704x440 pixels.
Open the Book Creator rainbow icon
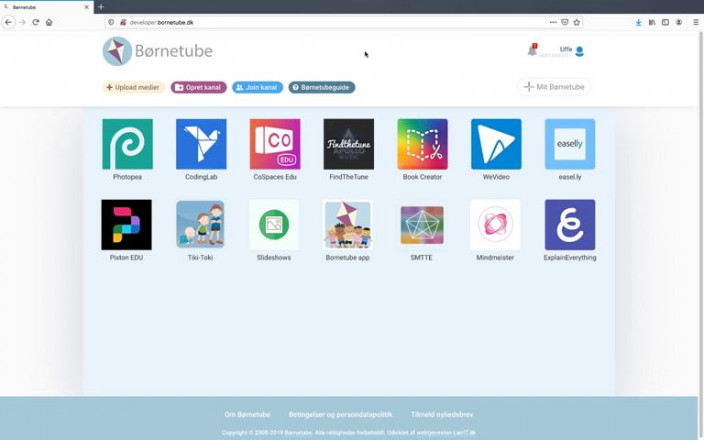click(x=422, y=144)
